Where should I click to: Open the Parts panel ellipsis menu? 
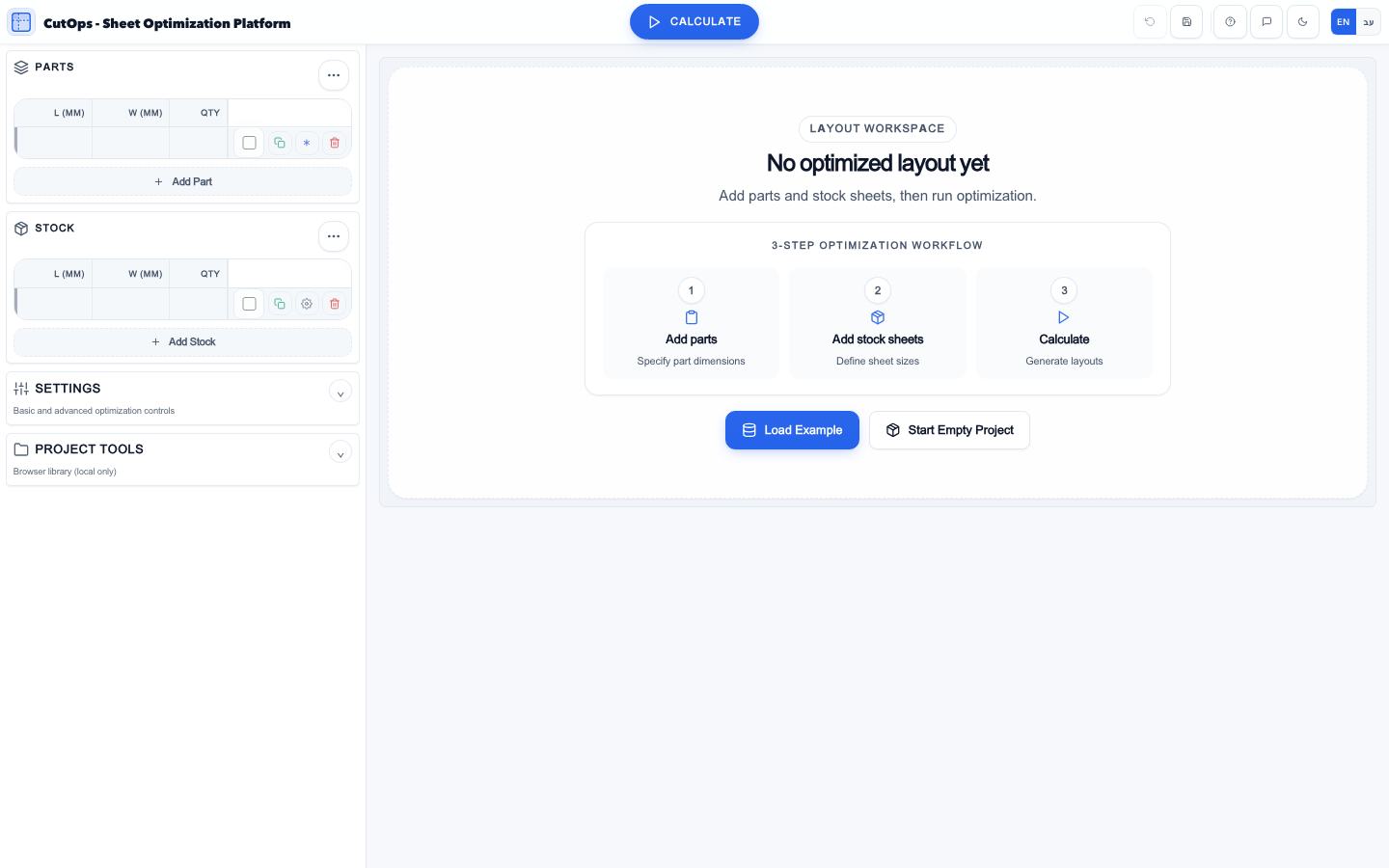coord(334,74)
